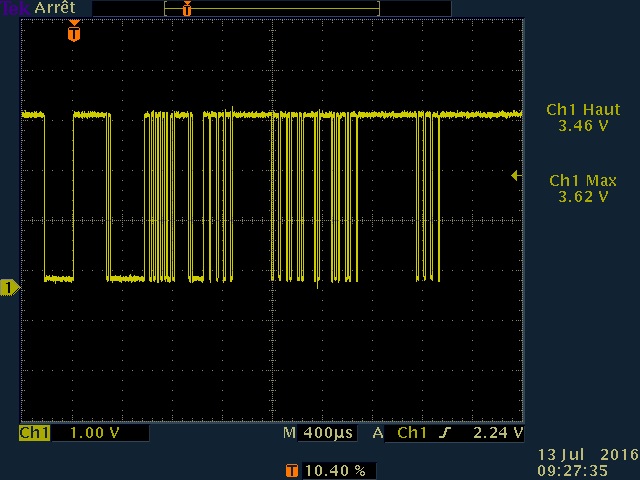Click the 09:27:35 time stamp
Screen dimensions: 640x480
(572, 471)
